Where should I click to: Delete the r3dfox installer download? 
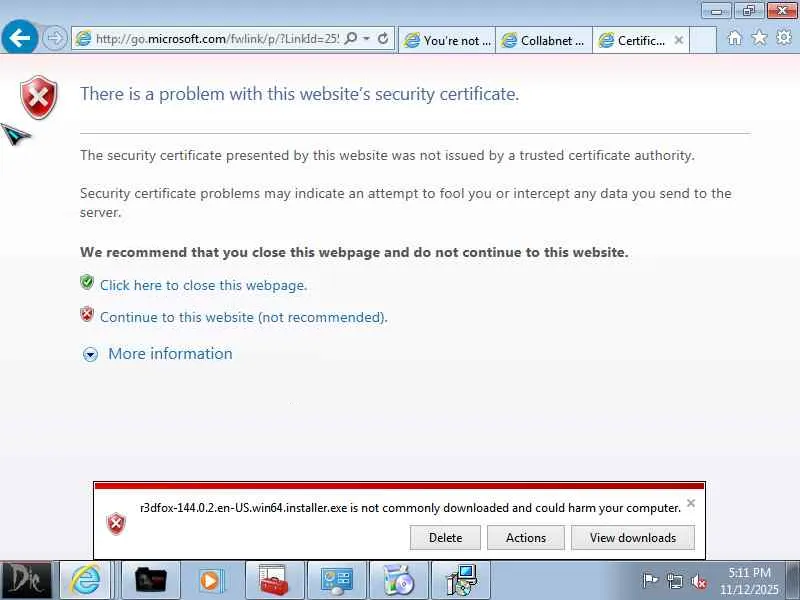pos(445,538)
